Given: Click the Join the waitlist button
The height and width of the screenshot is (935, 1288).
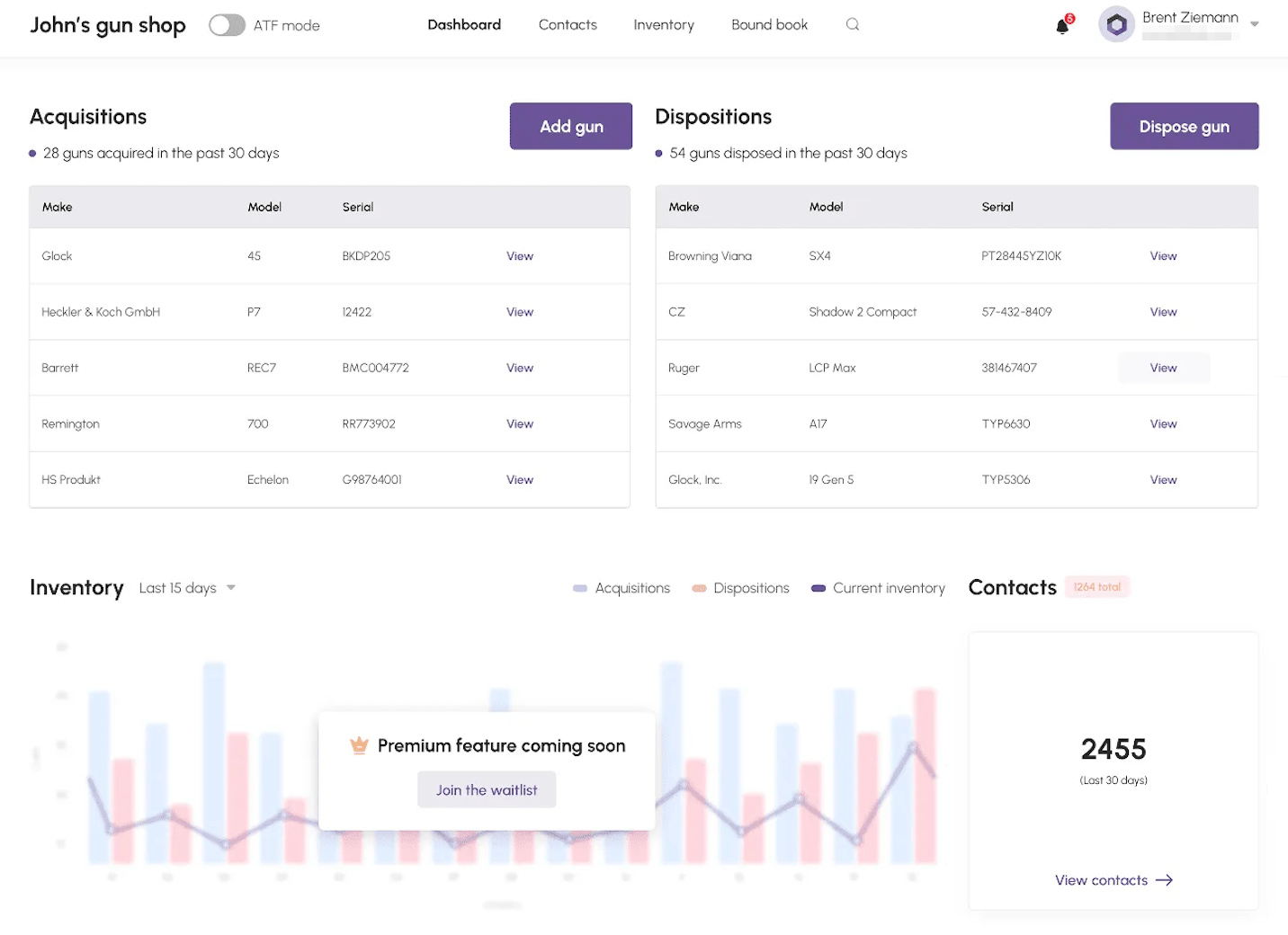Looking at the screenshot, I should pos(487,789).
